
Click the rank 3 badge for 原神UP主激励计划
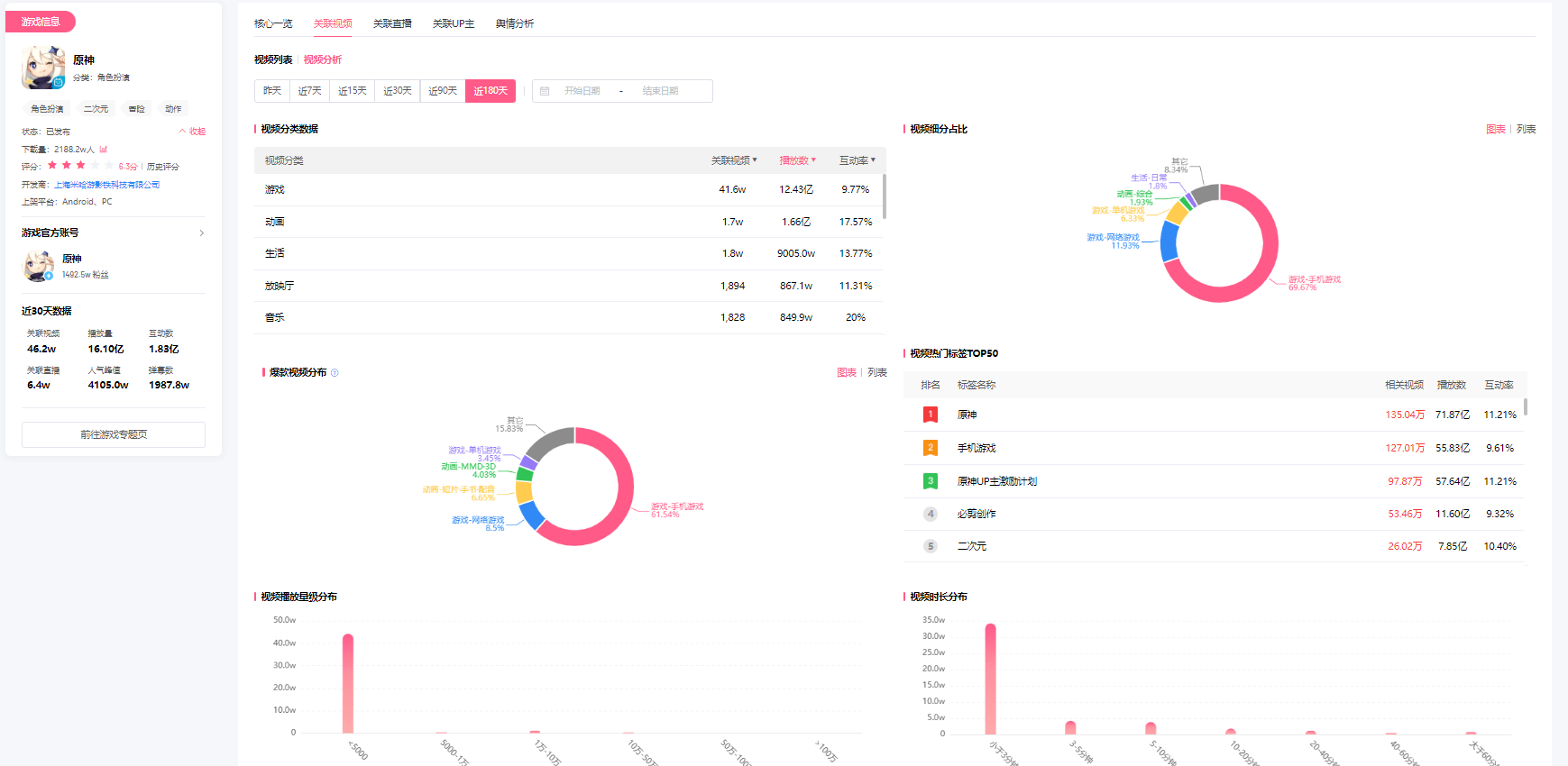point(931,481)
